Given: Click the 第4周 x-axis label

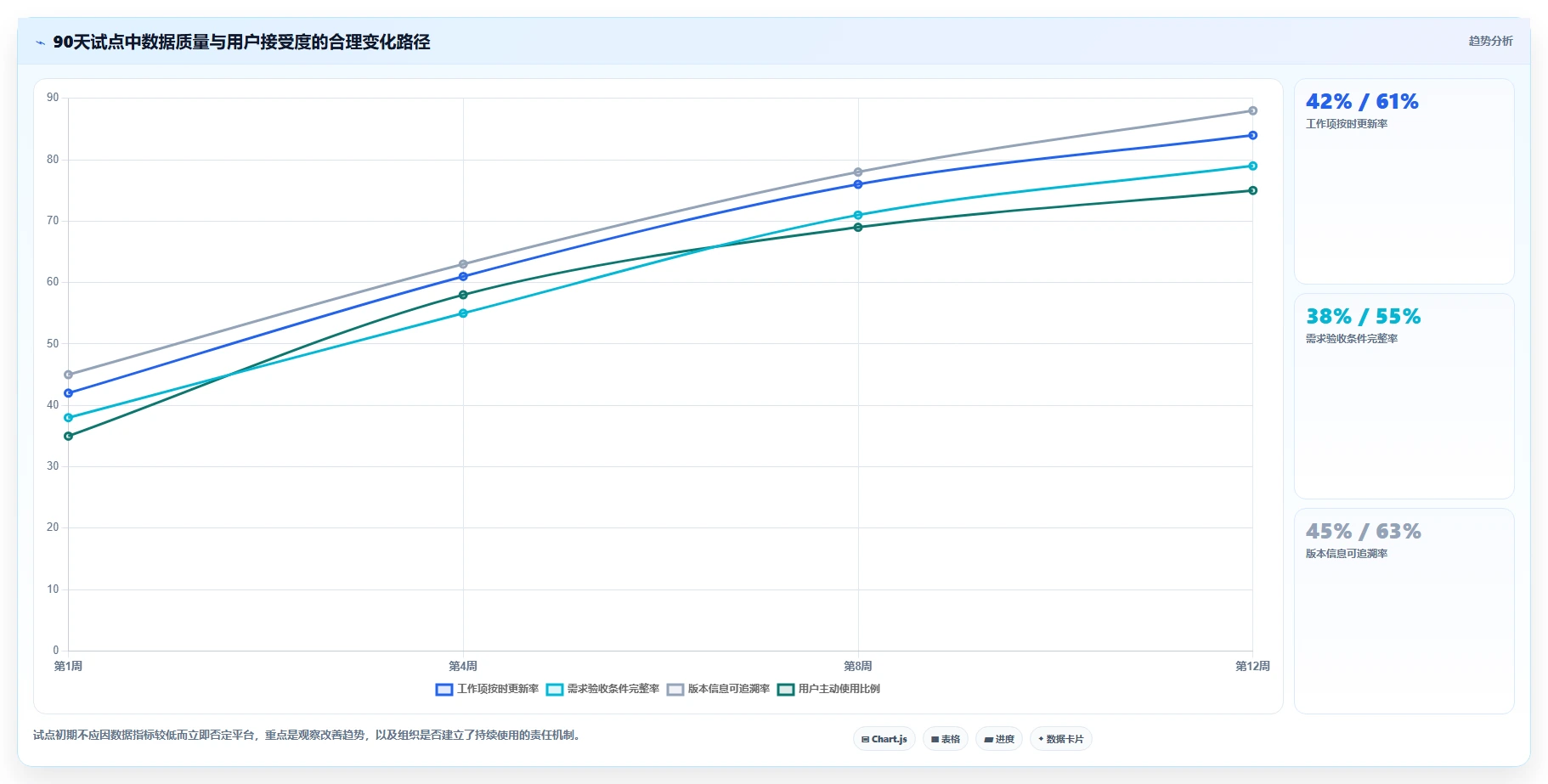Looking at the screenshot, I should (463, 666).
